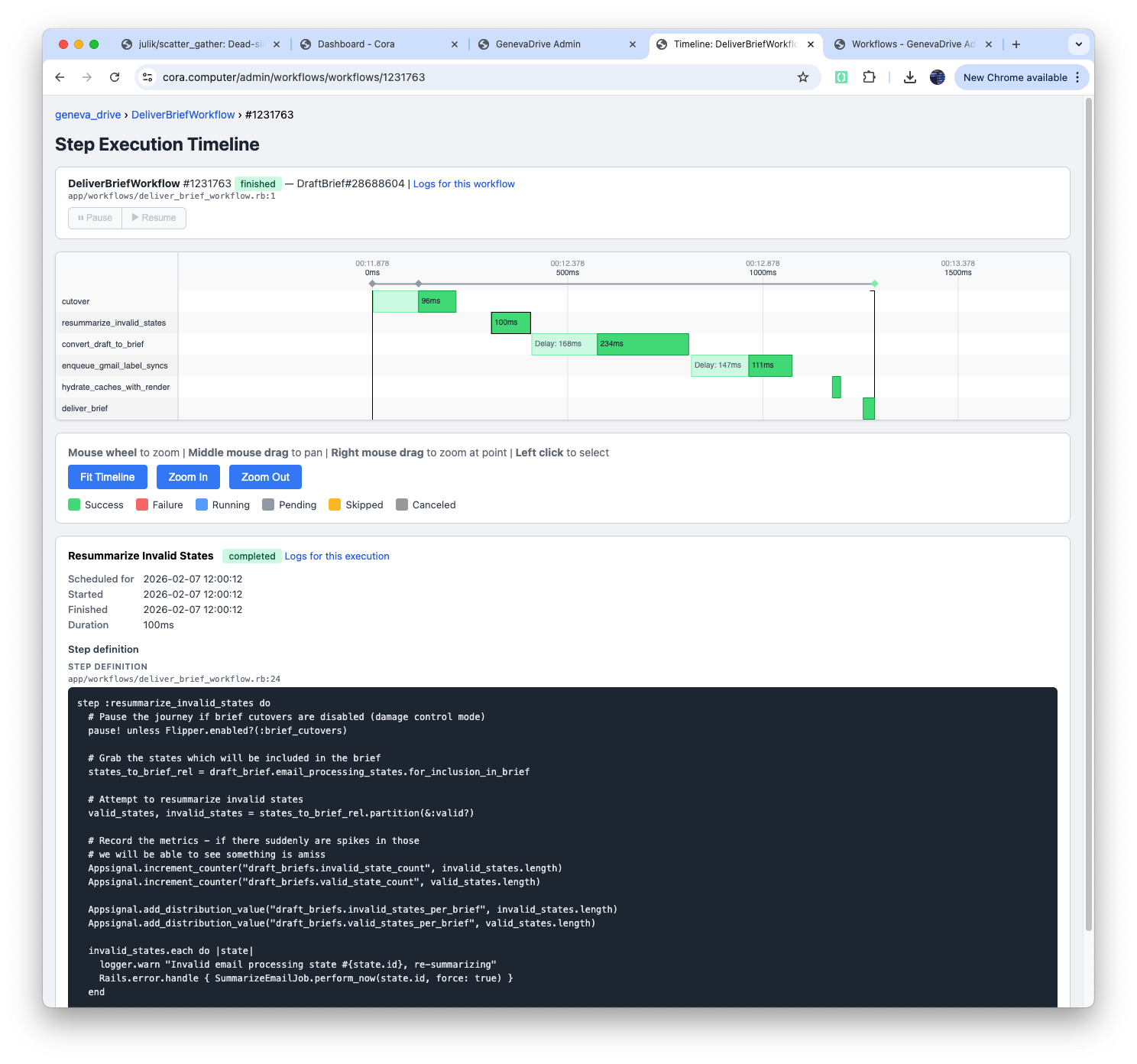Open the three-dot menu beside New Chrome available
The width and height of the screenshot is (1137, 1064).
point(1077,77)
